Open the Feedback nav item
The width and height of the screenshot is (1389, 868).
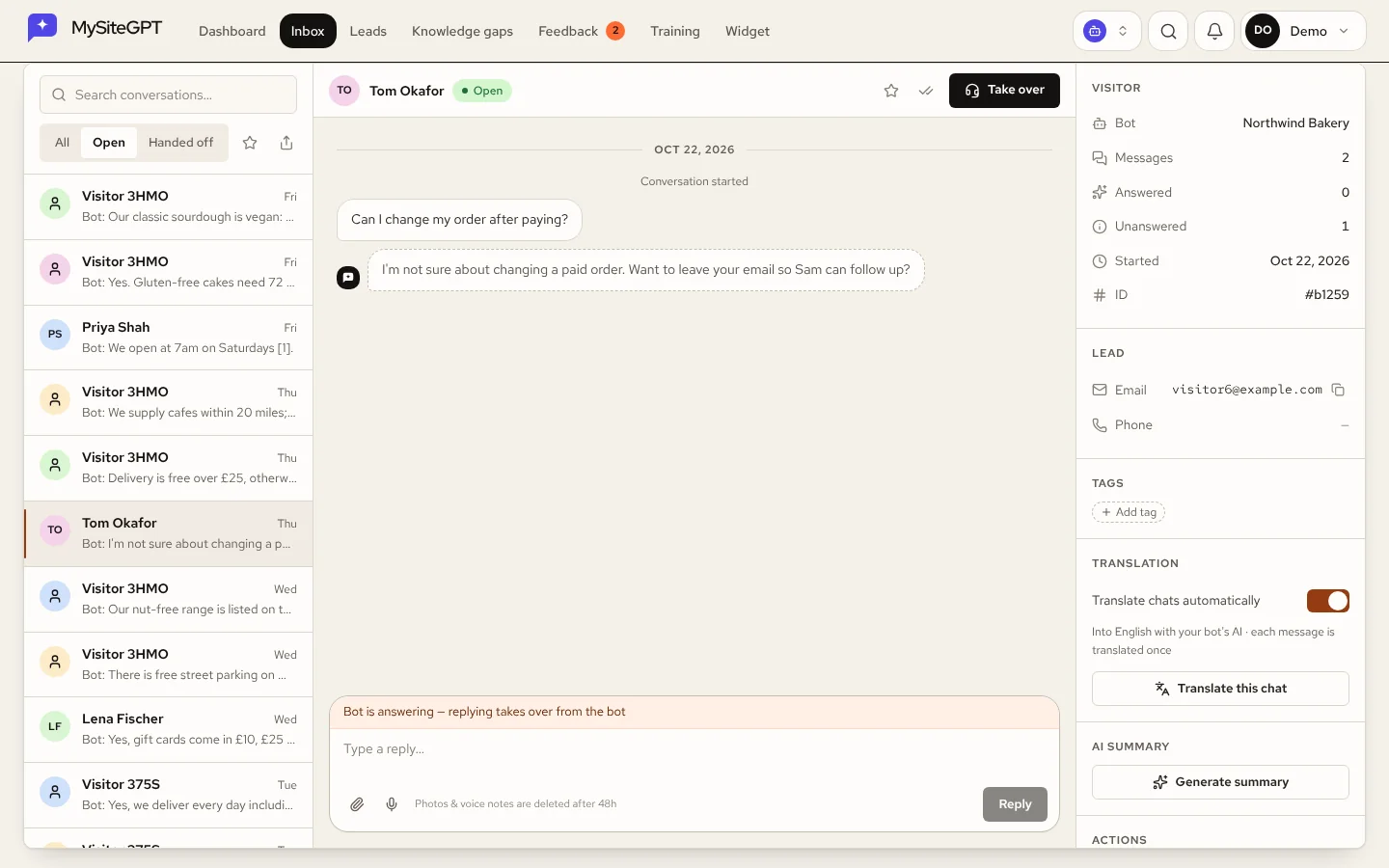581,31
